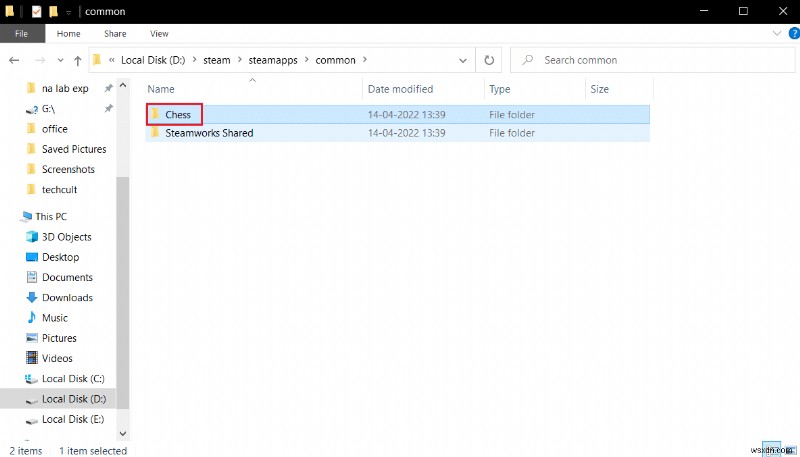The image size is (800, 457).
Task: Open Screenshots folder in sidebar
Action: [68, 169]
